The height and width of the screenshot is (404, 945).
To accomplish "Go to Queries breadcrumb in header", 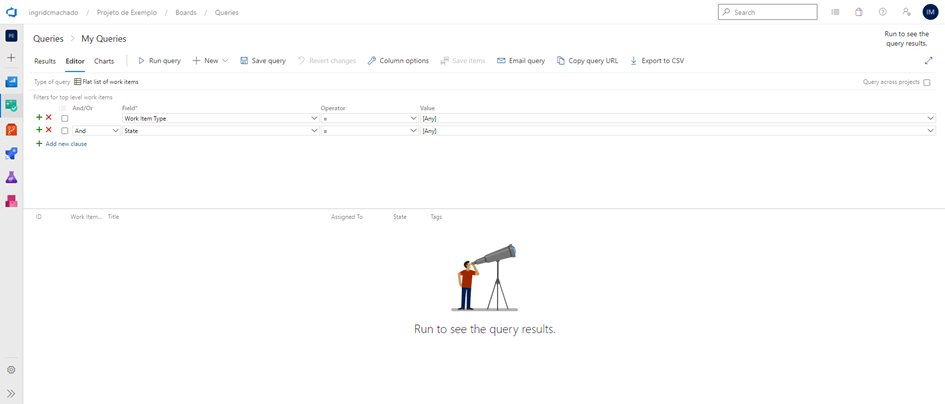I will point(227,12).
